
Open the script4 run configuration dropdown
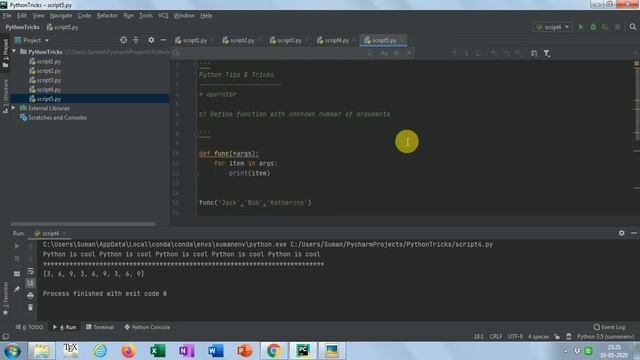click(x=552, y=27)
